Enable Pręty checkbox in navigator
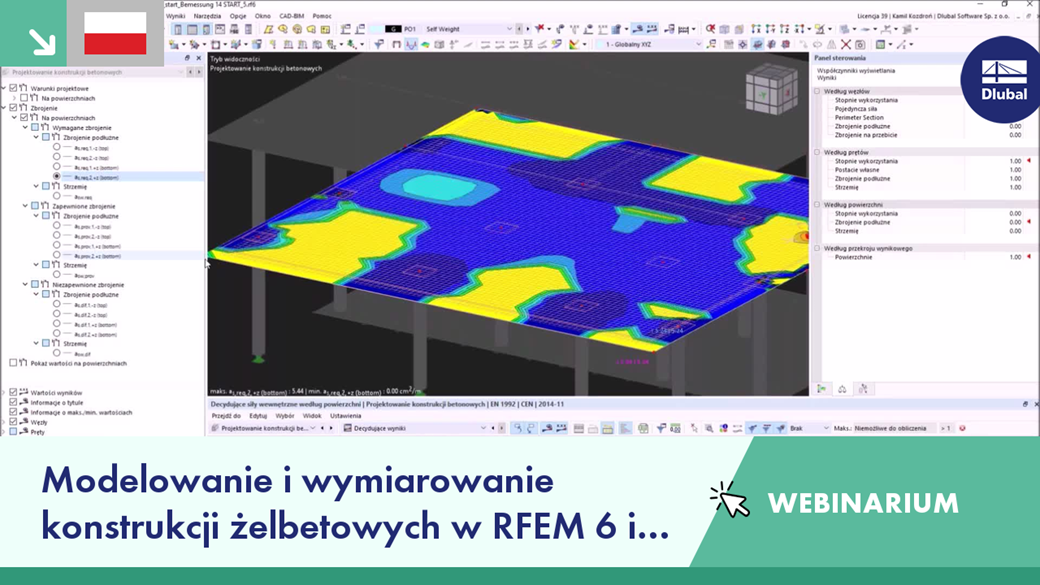Viewport: 1040px width, 585px height. tap(13, 431)
